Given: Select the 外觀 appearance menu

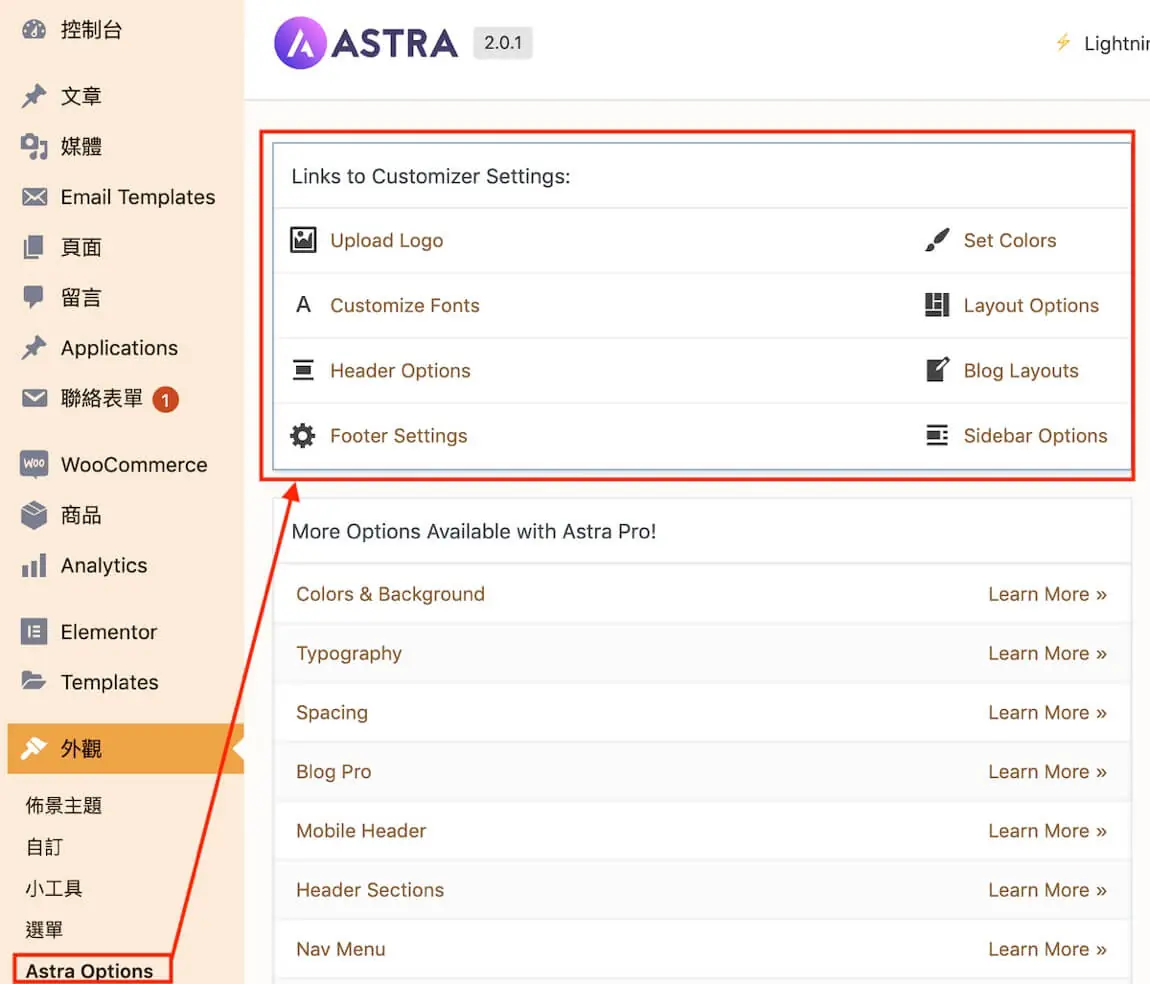Looking at the screenshot, I should pos(125,749).
